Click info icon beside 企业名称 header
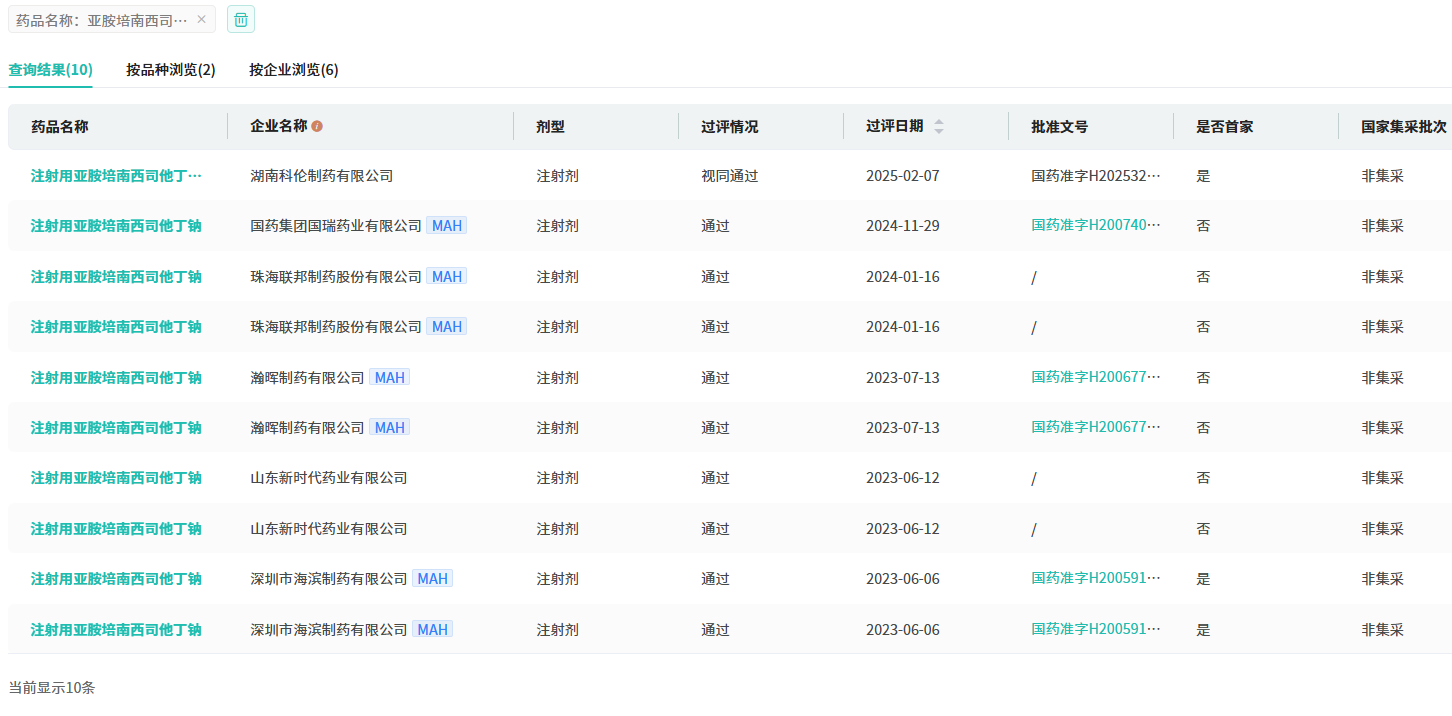This screenshot has height=716, width=1452. tap(317, 127)
